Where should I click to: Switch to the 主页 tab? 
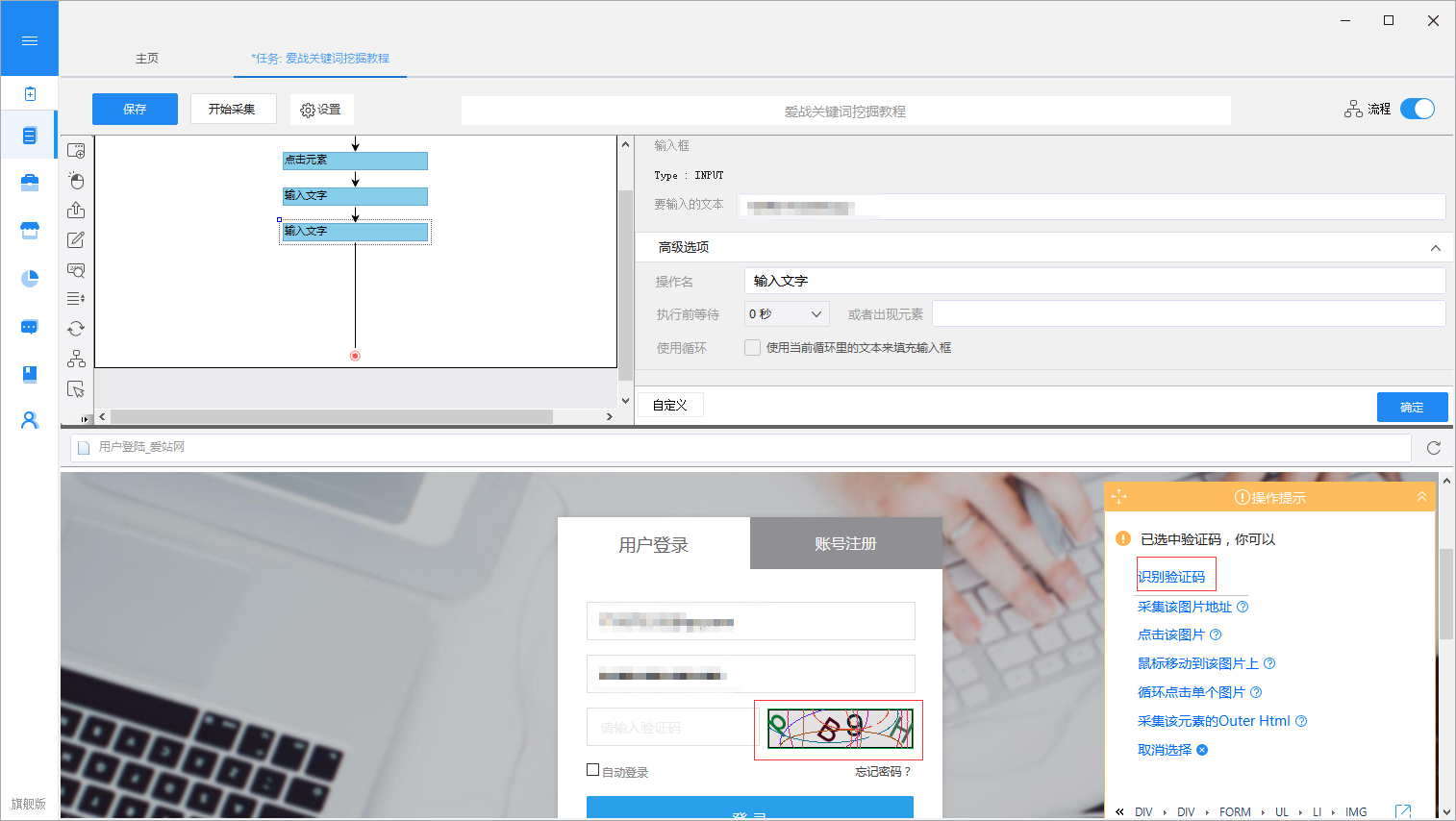(x=147, y=59)
